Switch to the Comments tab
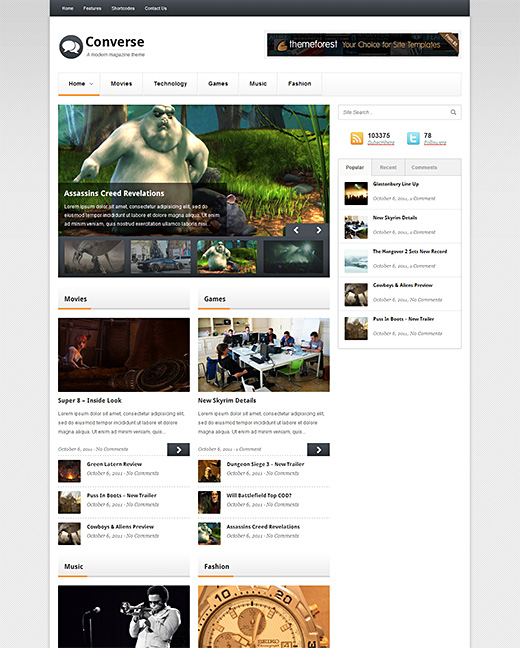The image size is (520, 648). (x=424, y=167)
